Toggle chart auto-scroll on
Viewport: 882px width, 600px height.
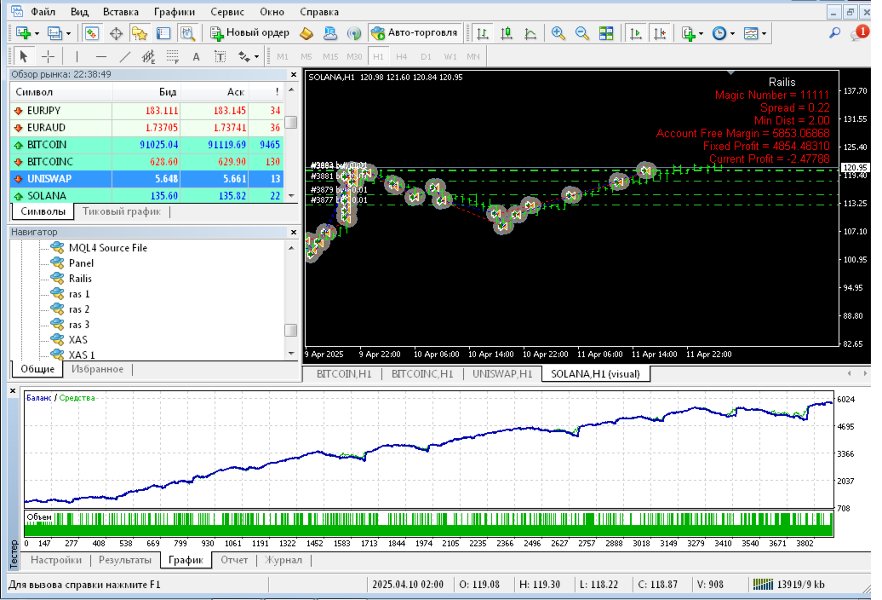[635, 32]
